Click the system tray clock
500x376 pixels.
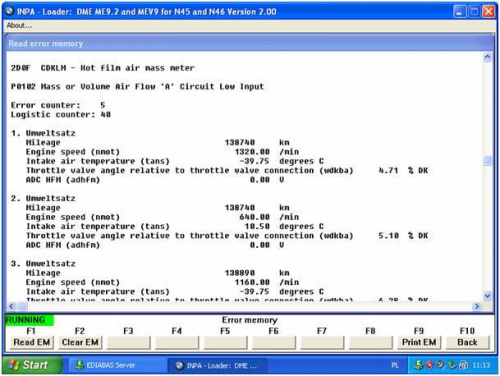tap(481, 366)
